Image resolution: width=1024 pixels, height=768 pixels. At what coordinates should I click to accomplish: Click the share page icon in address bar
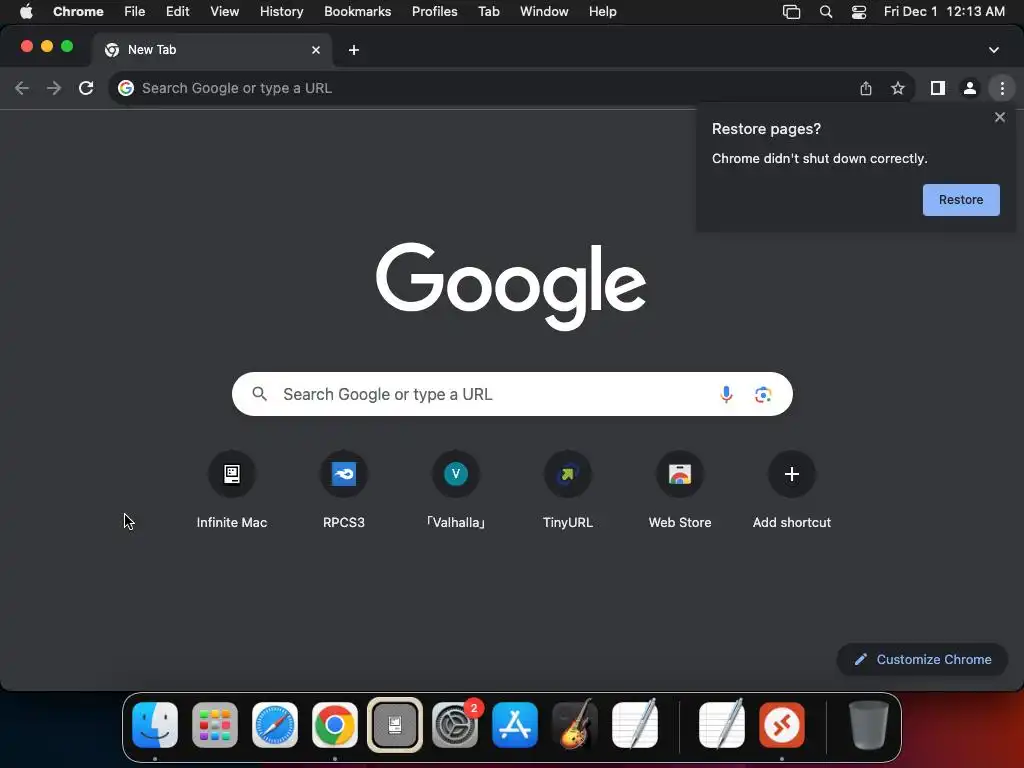click(x=866, y=88)
